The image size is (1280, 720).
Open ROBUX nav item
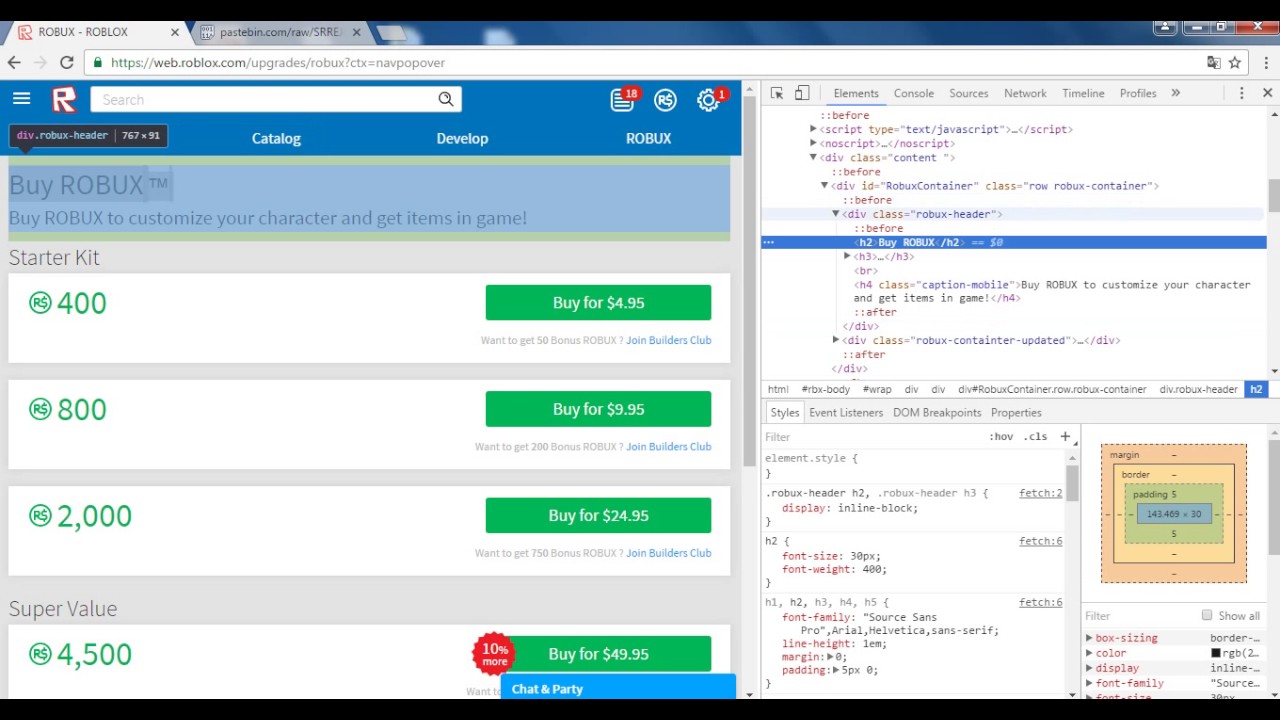point(648,138)
